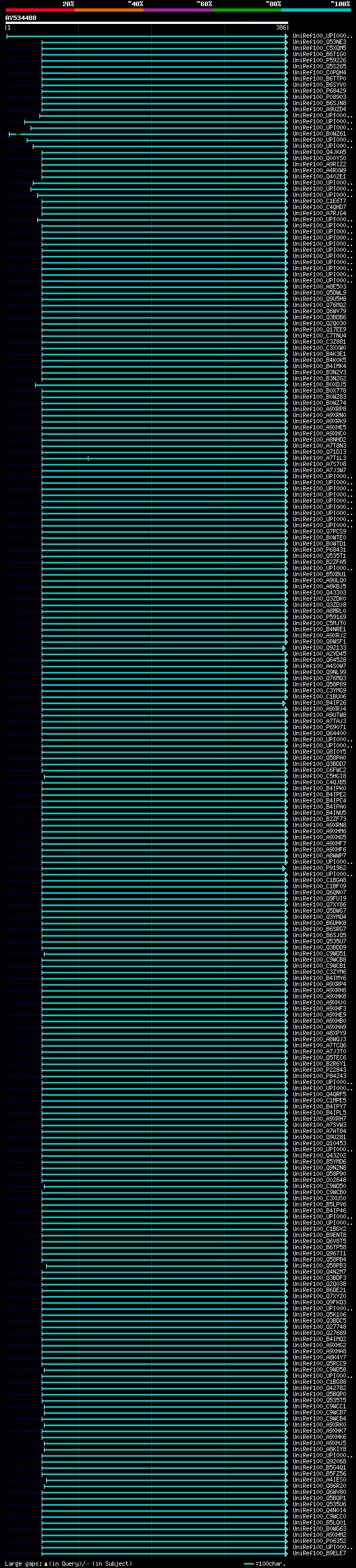Click hit label UniRef100_Q92133

coord(319,647)
